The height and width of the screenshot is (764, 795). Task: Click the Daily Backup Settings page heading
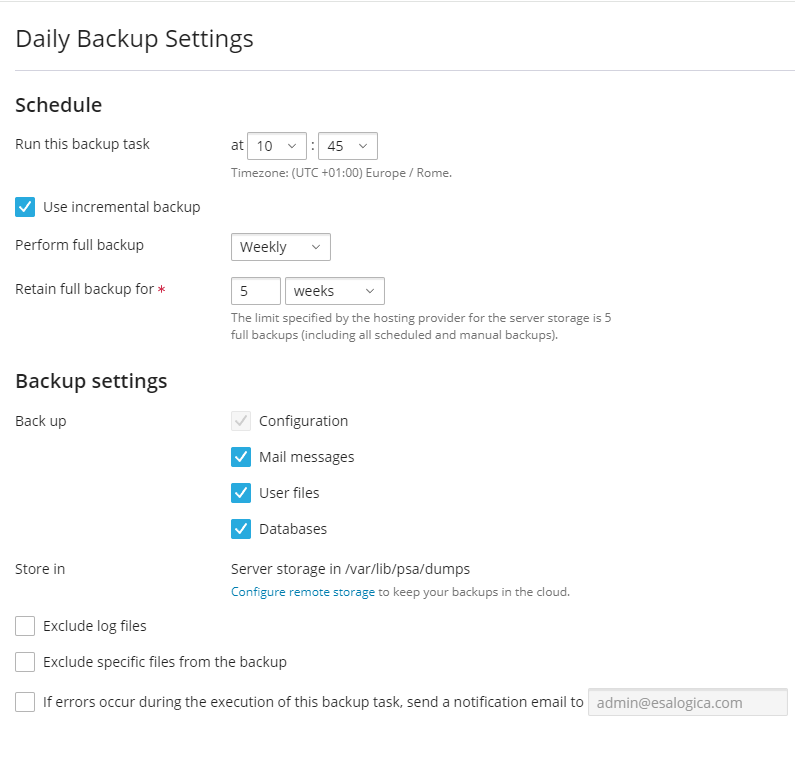pos(134,39)
